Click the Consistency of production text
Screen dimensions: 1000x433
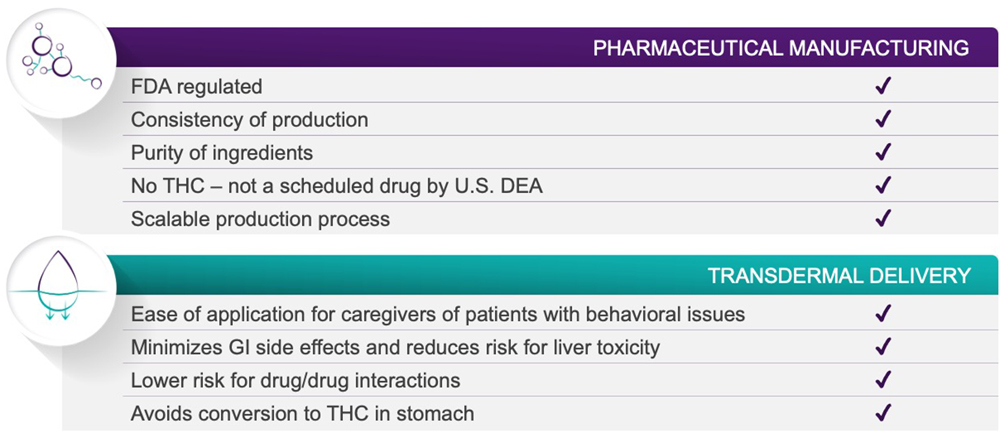(249, 120)
